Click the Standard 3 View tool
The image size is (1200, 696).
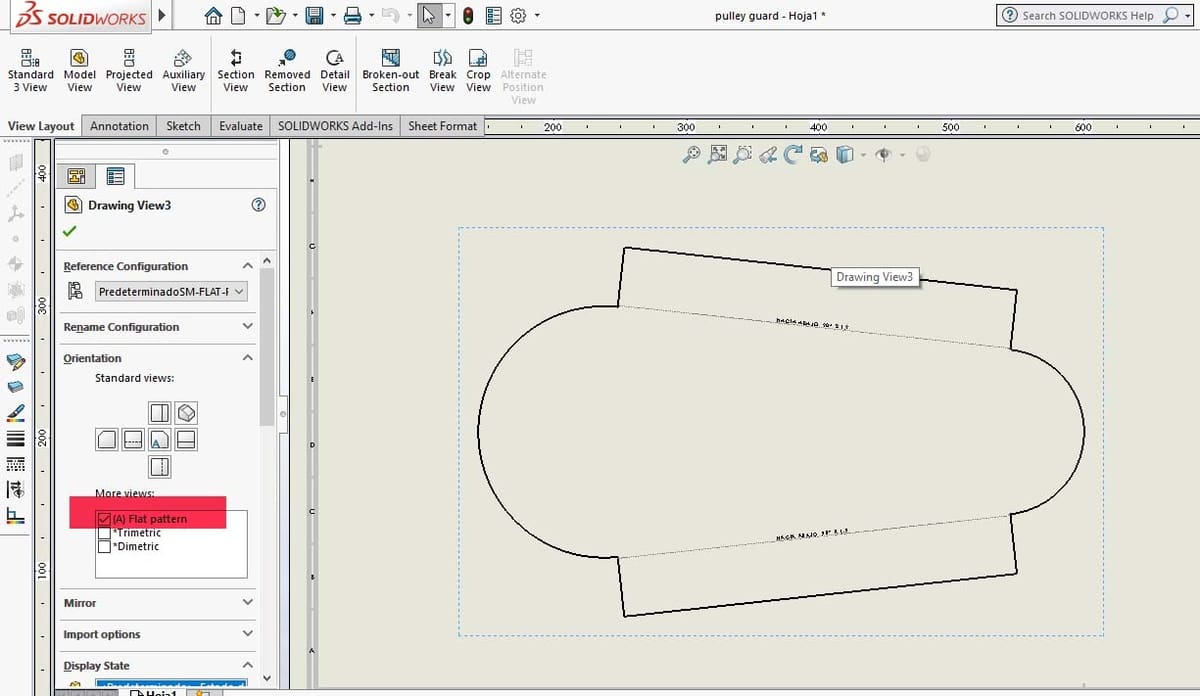30,70
